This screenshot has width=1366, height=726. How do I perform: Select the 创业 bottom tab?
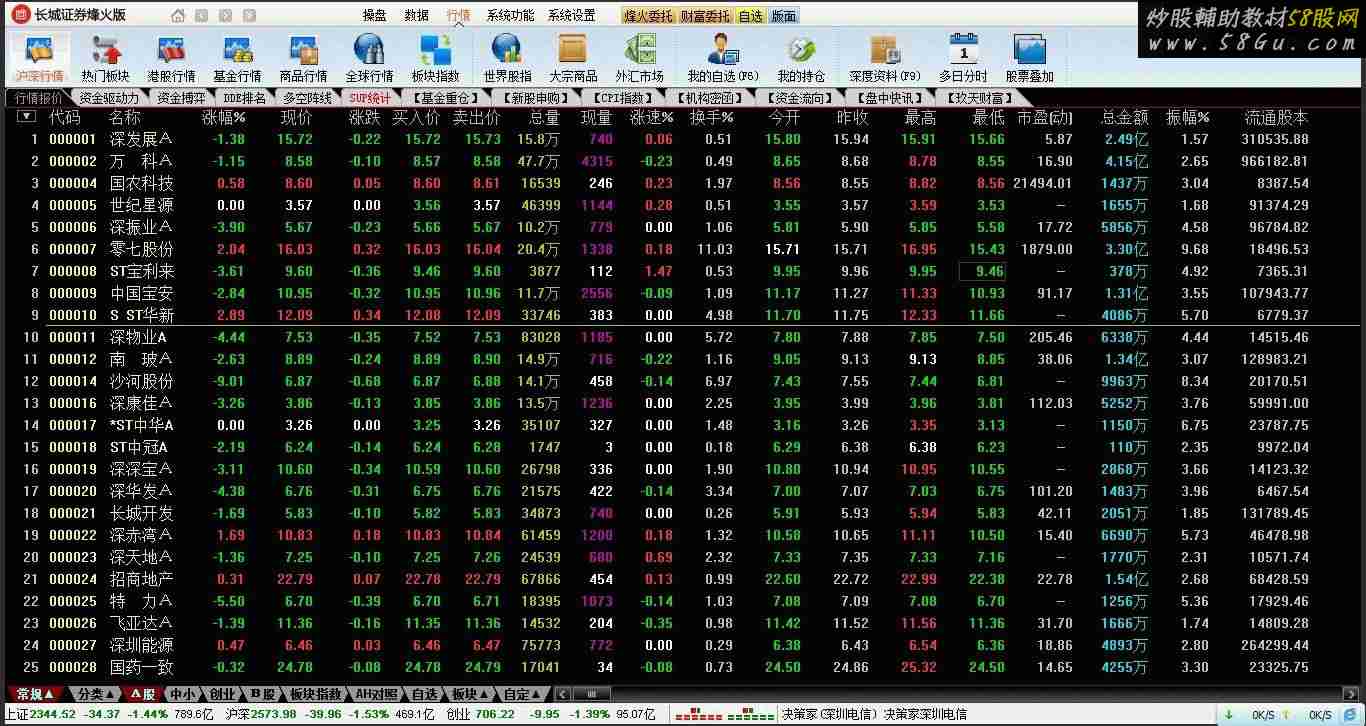click(222, 694)
